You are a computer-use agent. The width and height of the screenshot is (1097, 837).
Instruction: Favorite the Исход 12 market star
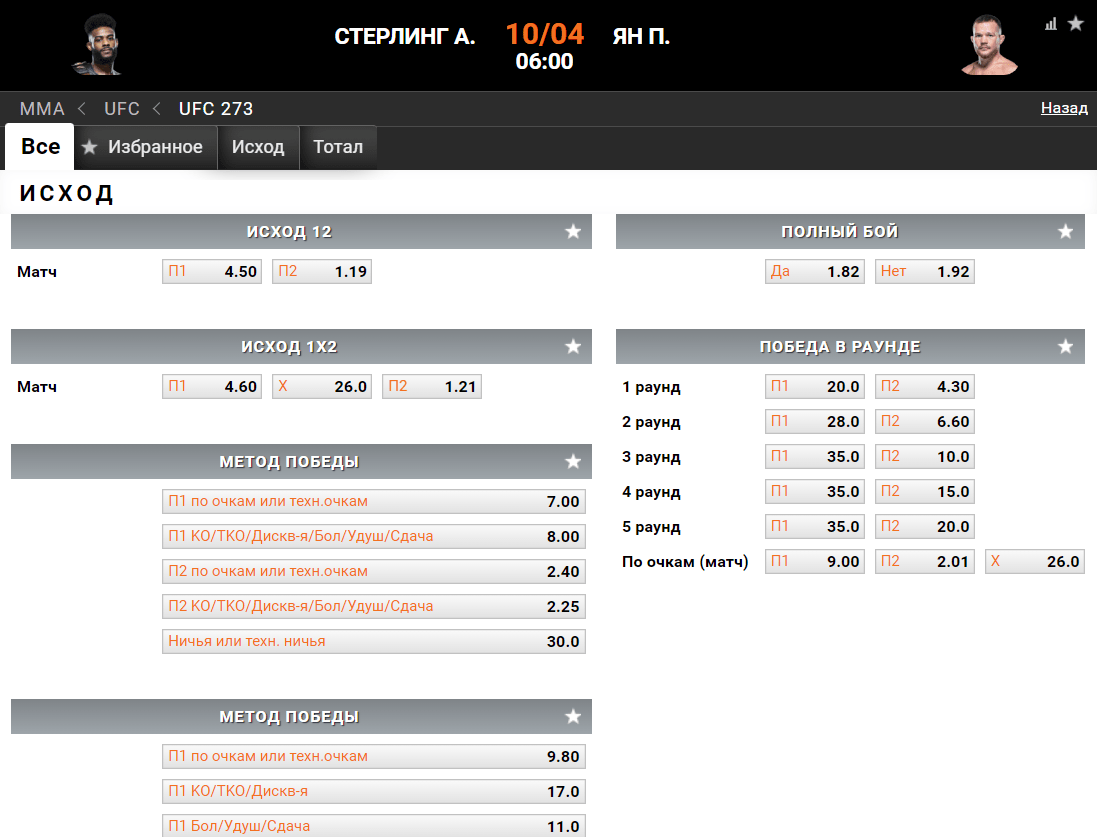(573, 232)
